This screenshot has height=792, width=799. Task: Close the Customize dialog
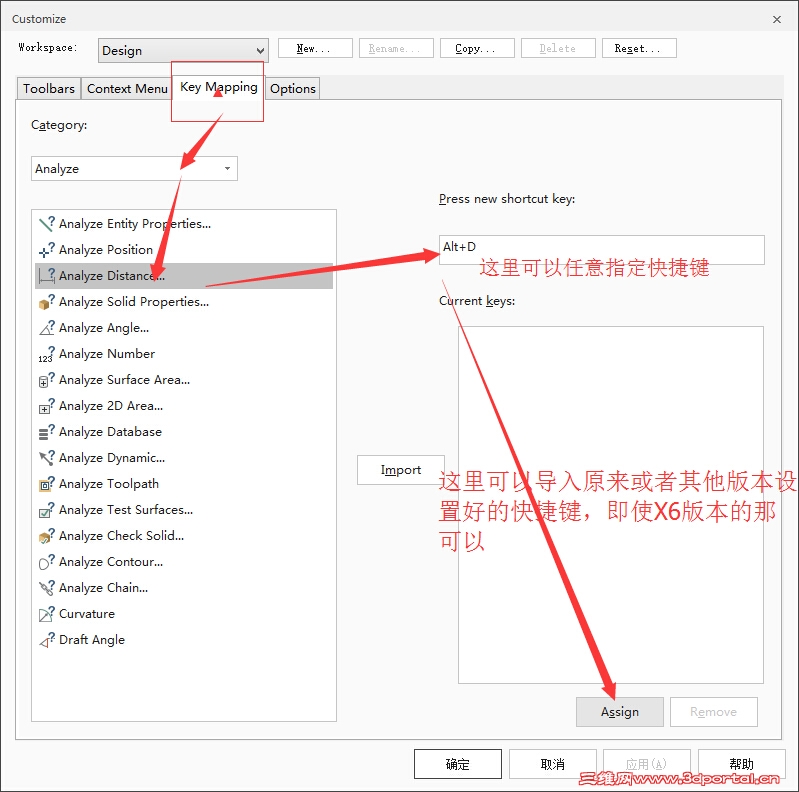pos(777,19)
